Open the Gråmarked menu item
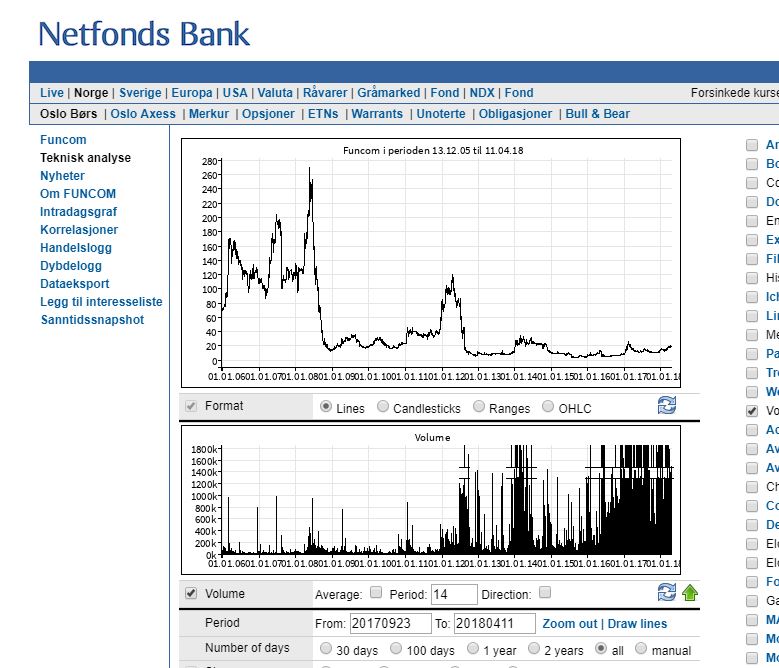This screenshot has height=668, width=779. point(389,93)
